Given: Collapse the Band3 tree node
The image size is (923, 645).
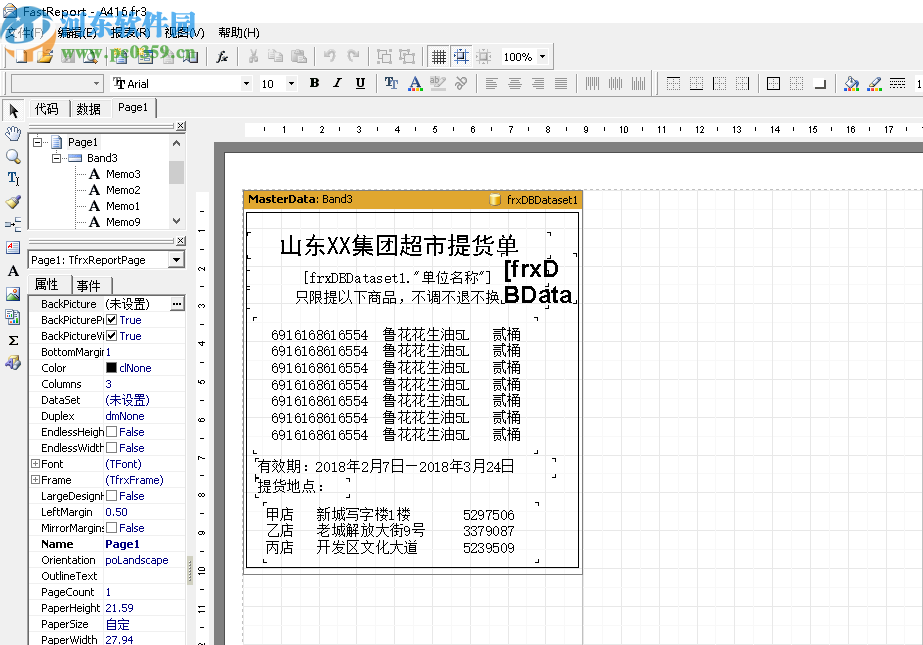Looking at the screenshot, I should pos(57,158).
